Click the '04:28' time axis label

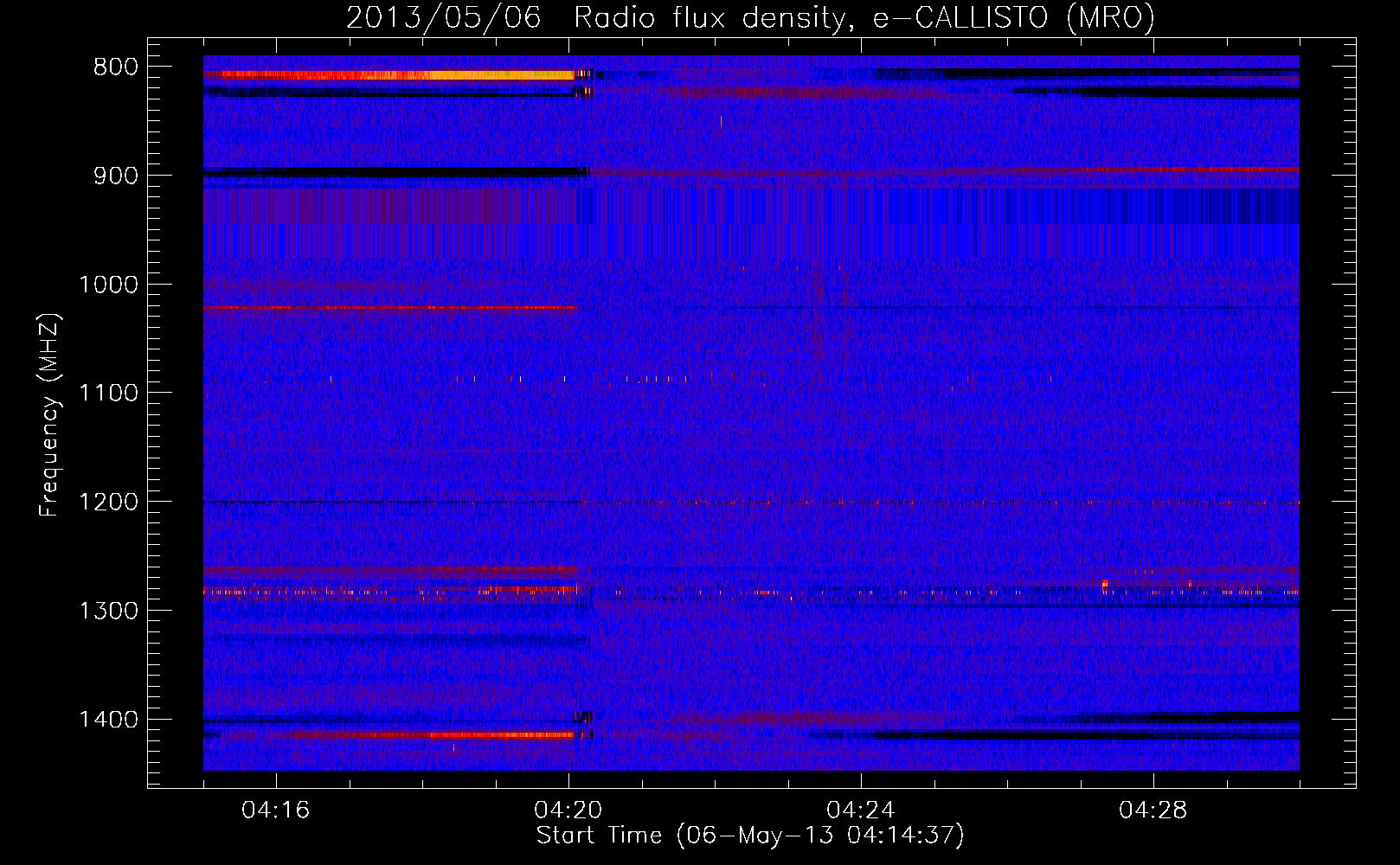point(1153,811)
